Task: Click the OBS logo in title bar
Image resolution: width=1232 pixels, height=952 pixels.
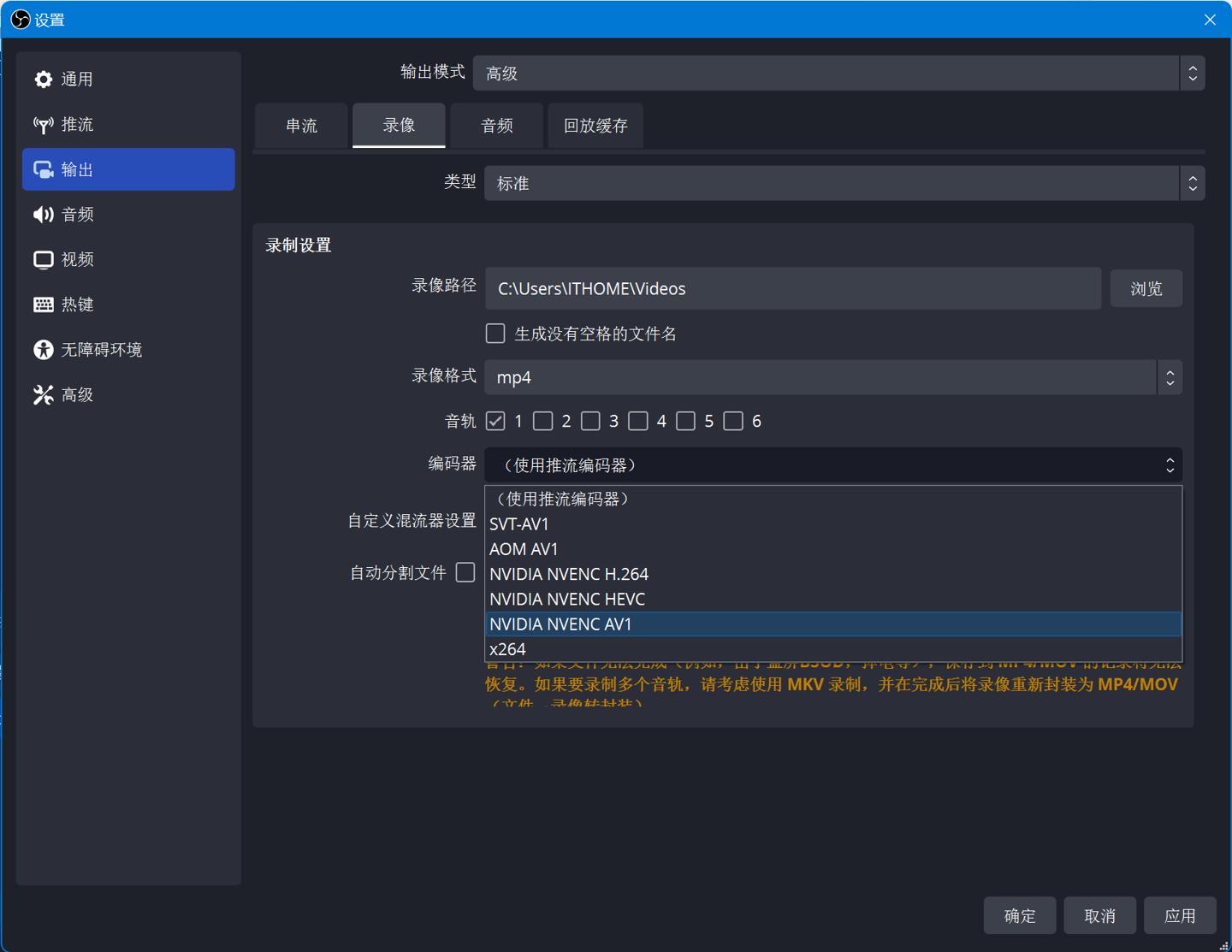Action: [20, 20]
